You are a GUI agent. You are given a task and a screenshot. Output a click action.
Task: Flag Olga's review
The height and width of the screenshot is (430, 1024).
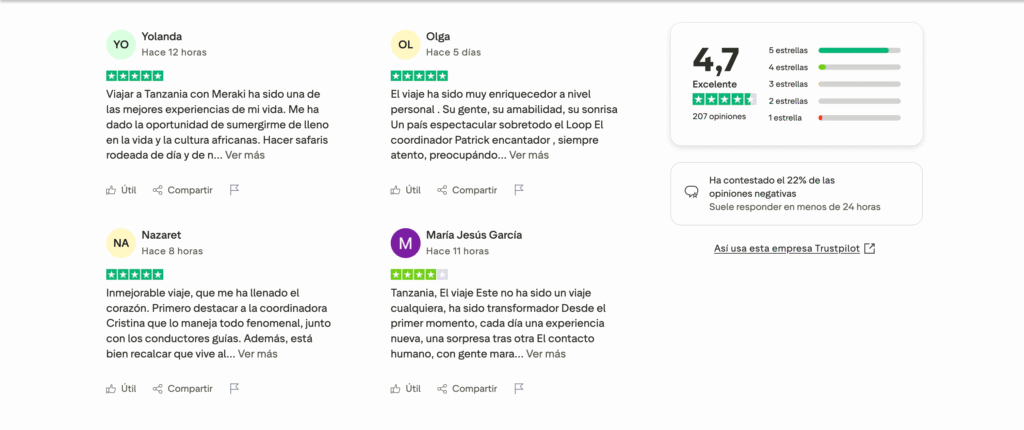tap(519, 190)
